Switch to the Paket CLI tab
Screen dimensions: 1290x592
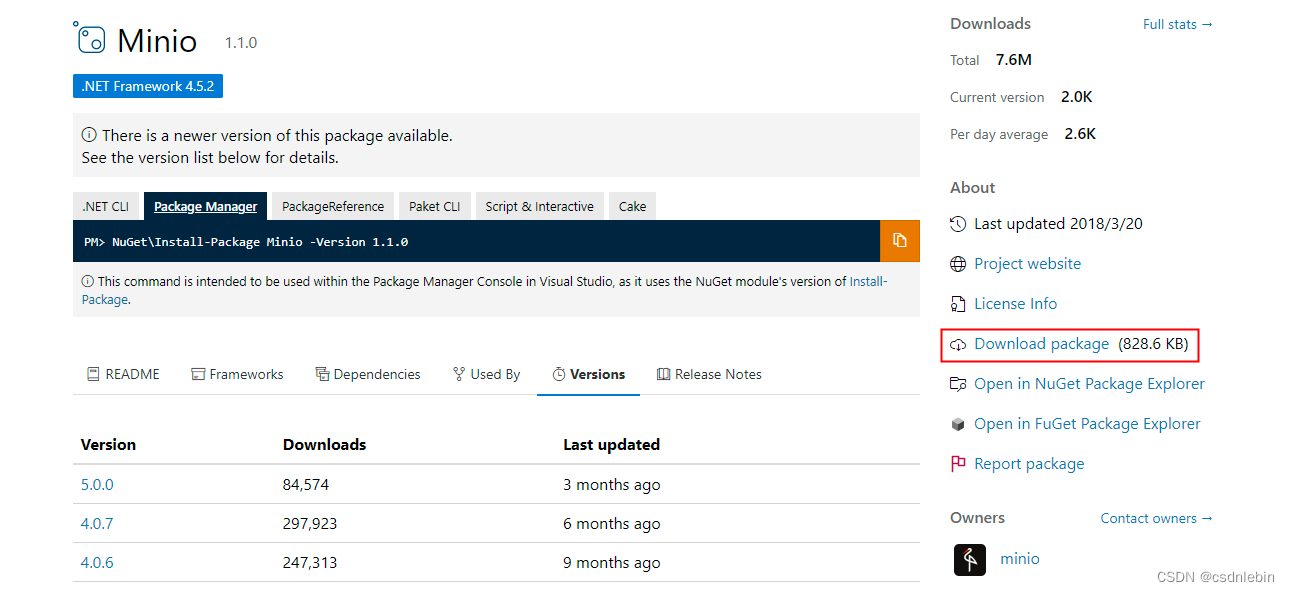tap(435, 206)
